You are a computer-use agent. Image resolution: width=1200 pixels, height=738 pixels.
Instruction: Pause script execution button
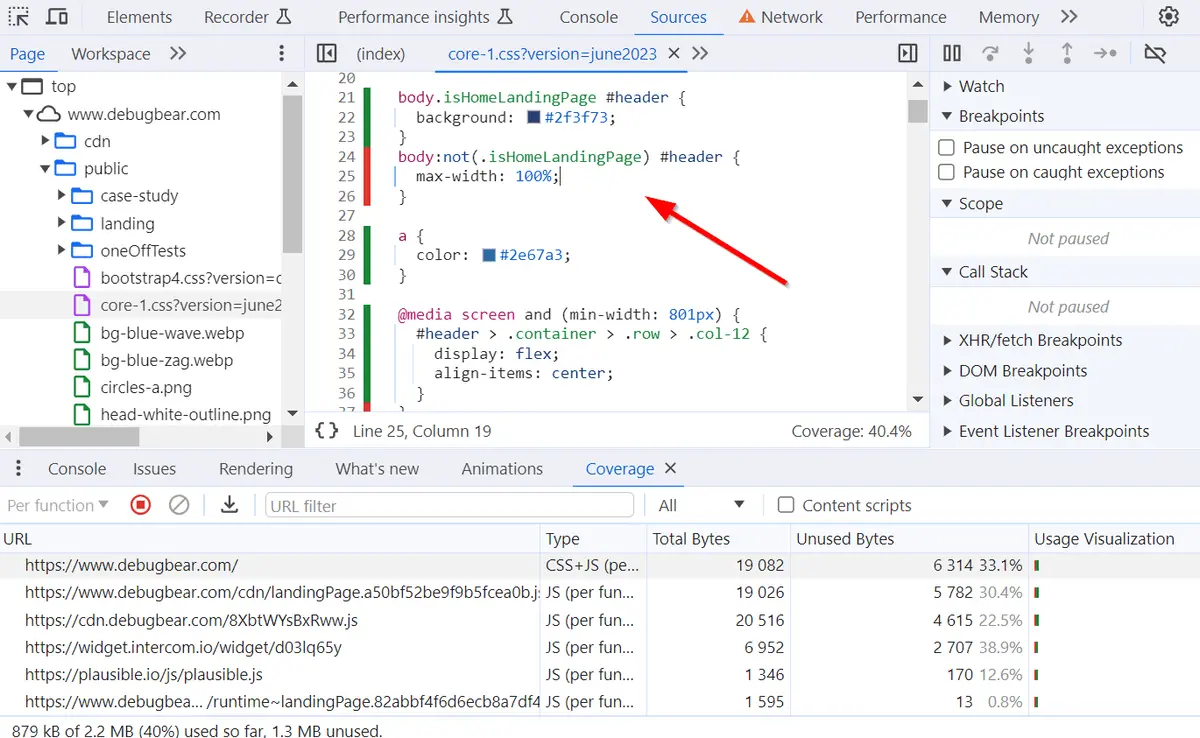pos(952,54)
